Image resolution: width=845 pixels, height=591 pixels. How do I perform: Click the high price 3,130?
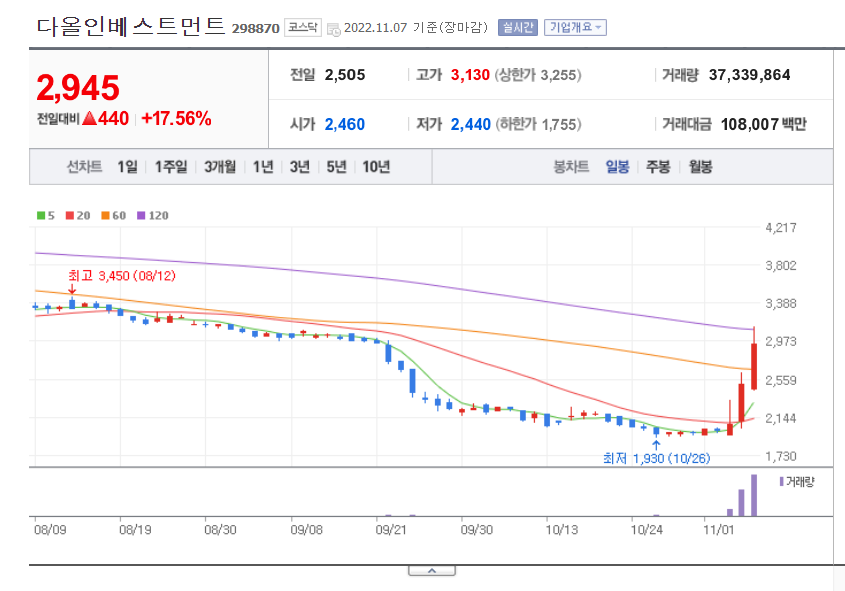(470, 75)
